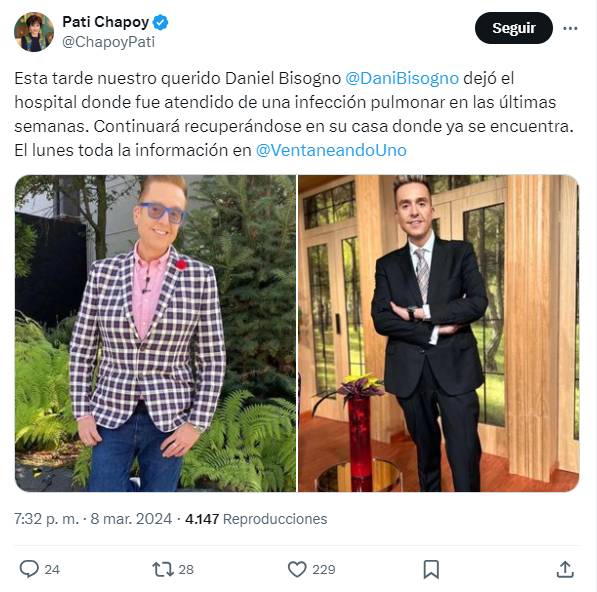Click the 4.147 Reproducciones view count
This screenshot has width=597, height=592.
click(x=256, y=519)
